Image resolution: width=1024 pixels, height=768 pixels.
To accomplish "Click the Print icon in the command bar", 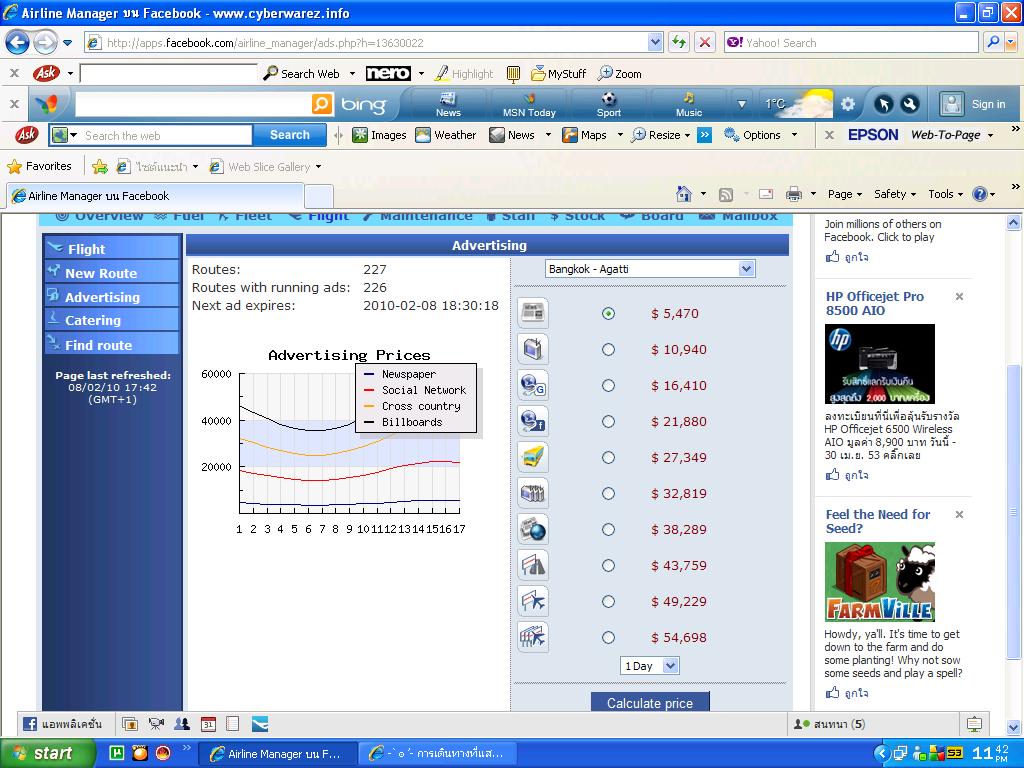I will (x=793, y=194).
